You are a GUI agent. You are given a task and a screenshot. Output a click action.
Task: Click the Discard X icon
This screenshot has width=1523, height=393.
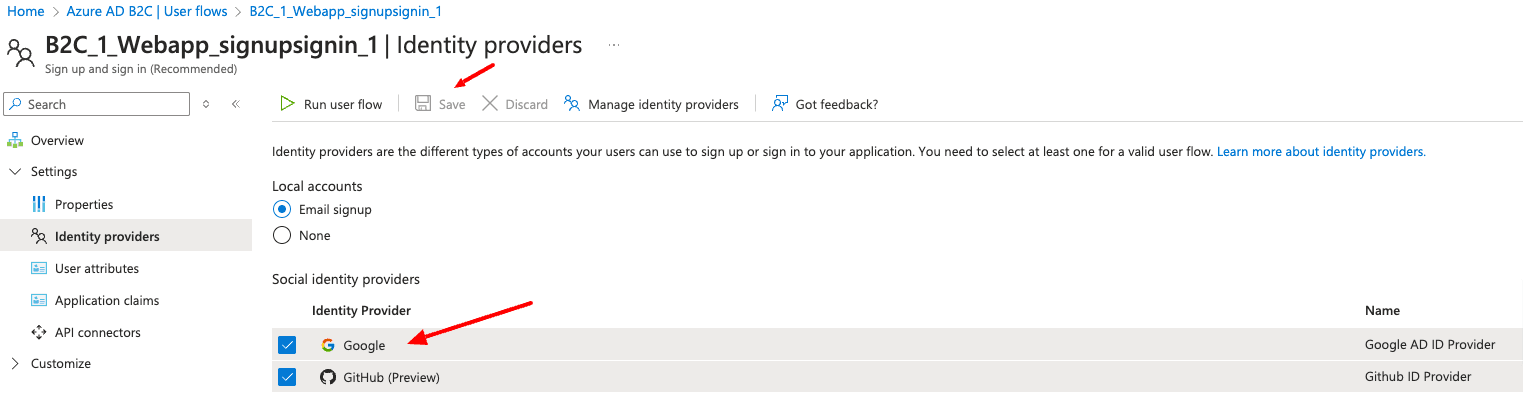point(490,104)
